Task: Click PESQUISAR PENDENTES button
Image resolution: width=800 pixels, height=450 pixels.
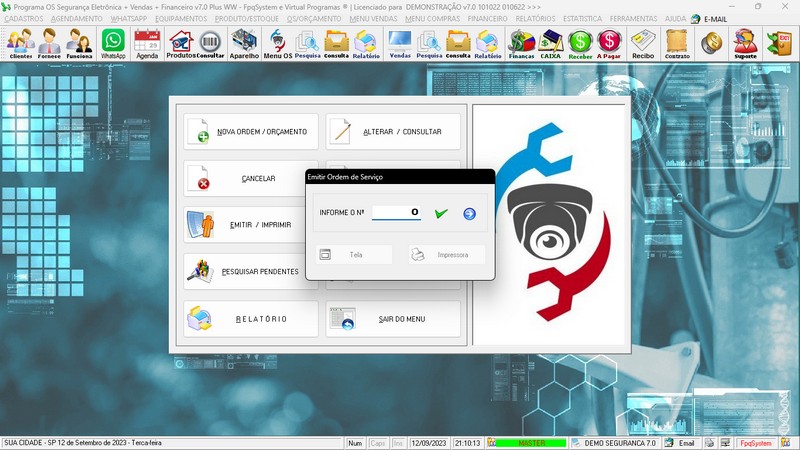Action: point(244,272)
